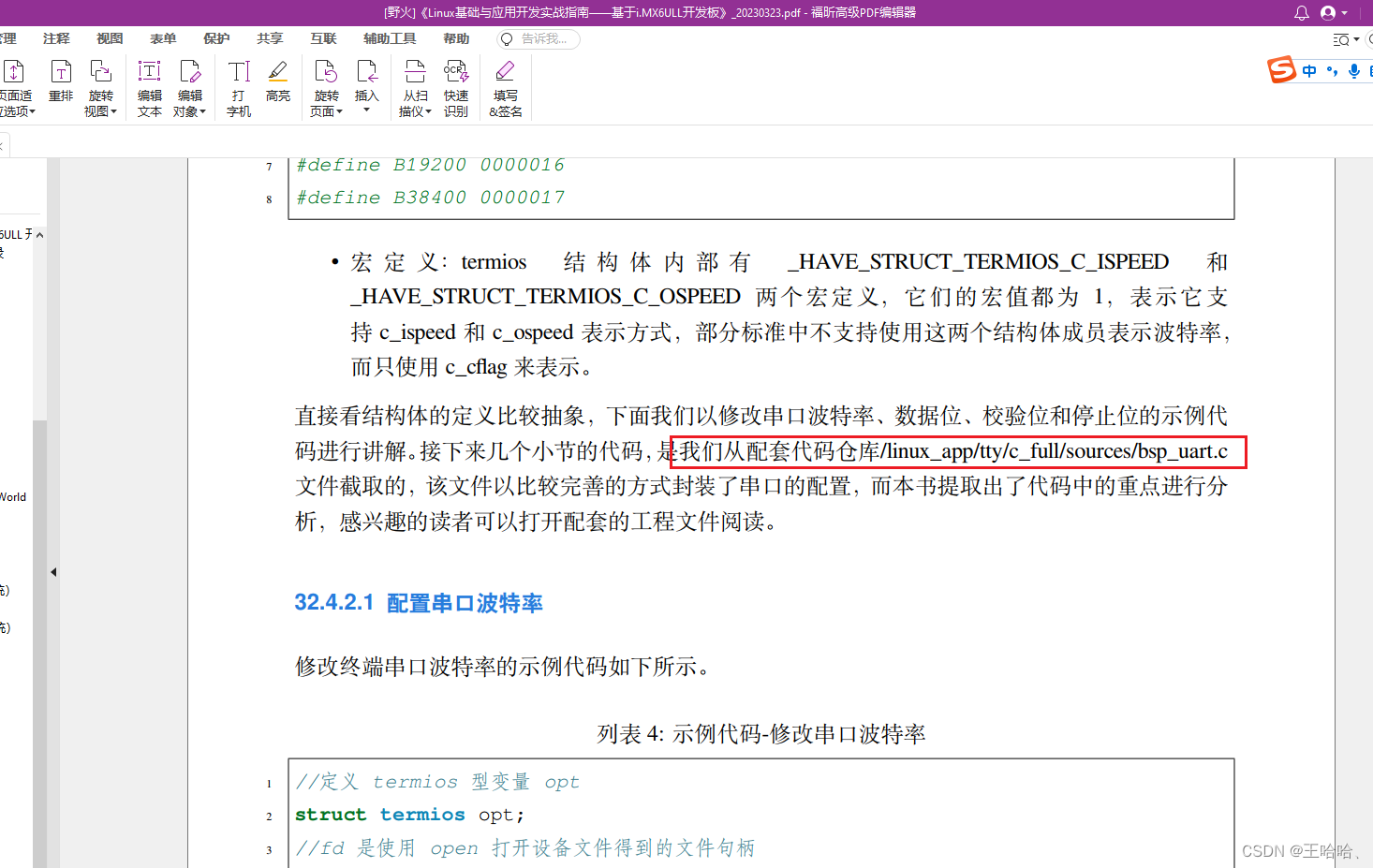The width and height of the screenshot is (1373, 868).
Task: Open the 互联 ribbon tab
Action: click(323, 38)
